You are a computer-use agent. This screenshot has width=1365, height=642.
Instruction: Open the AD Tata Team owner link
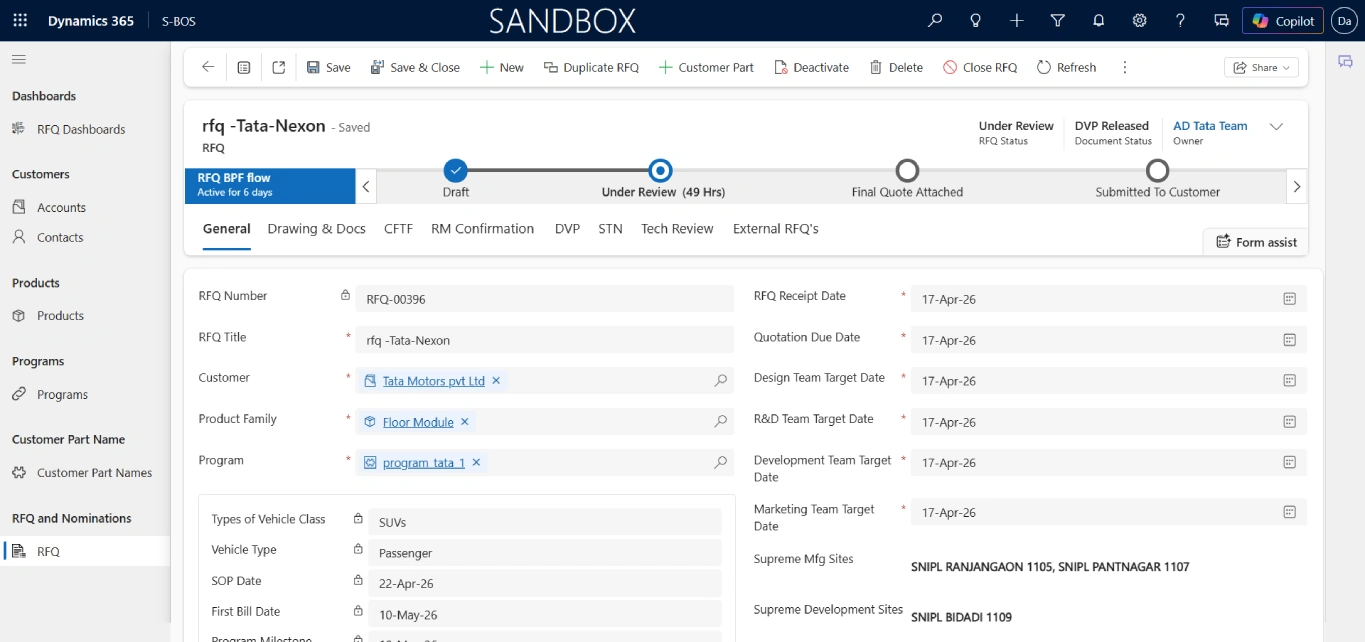coord(1210,126)
